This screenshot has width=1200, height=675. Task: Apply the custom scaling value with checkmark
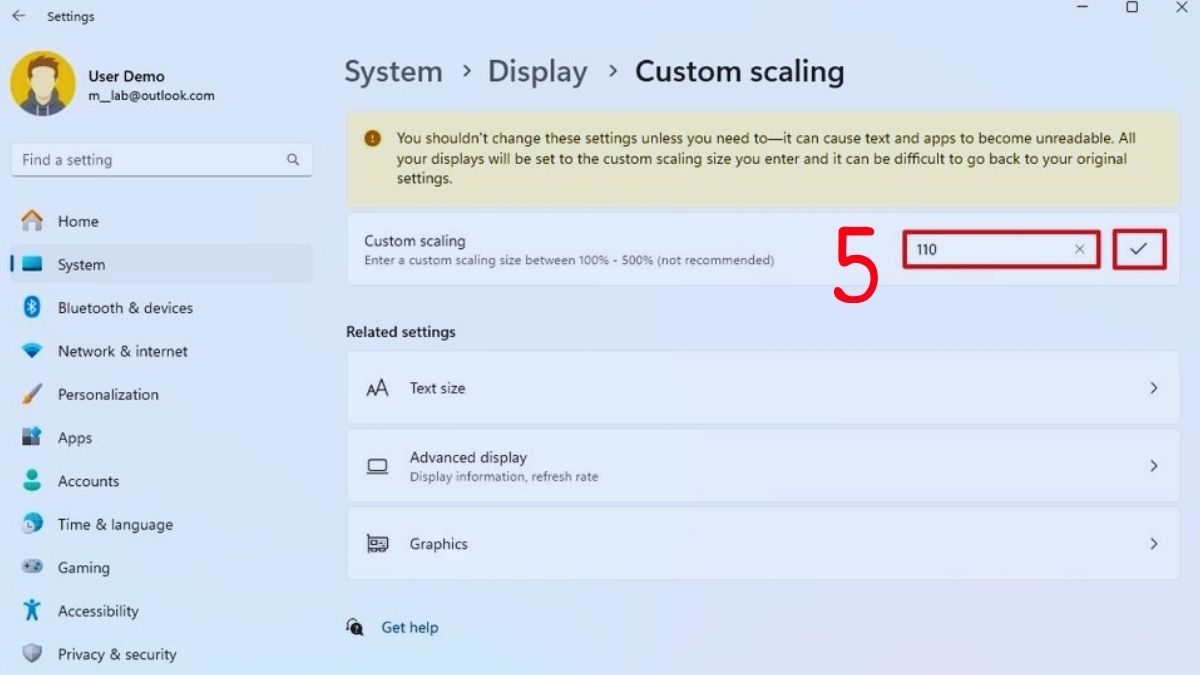coord(1140,249)
